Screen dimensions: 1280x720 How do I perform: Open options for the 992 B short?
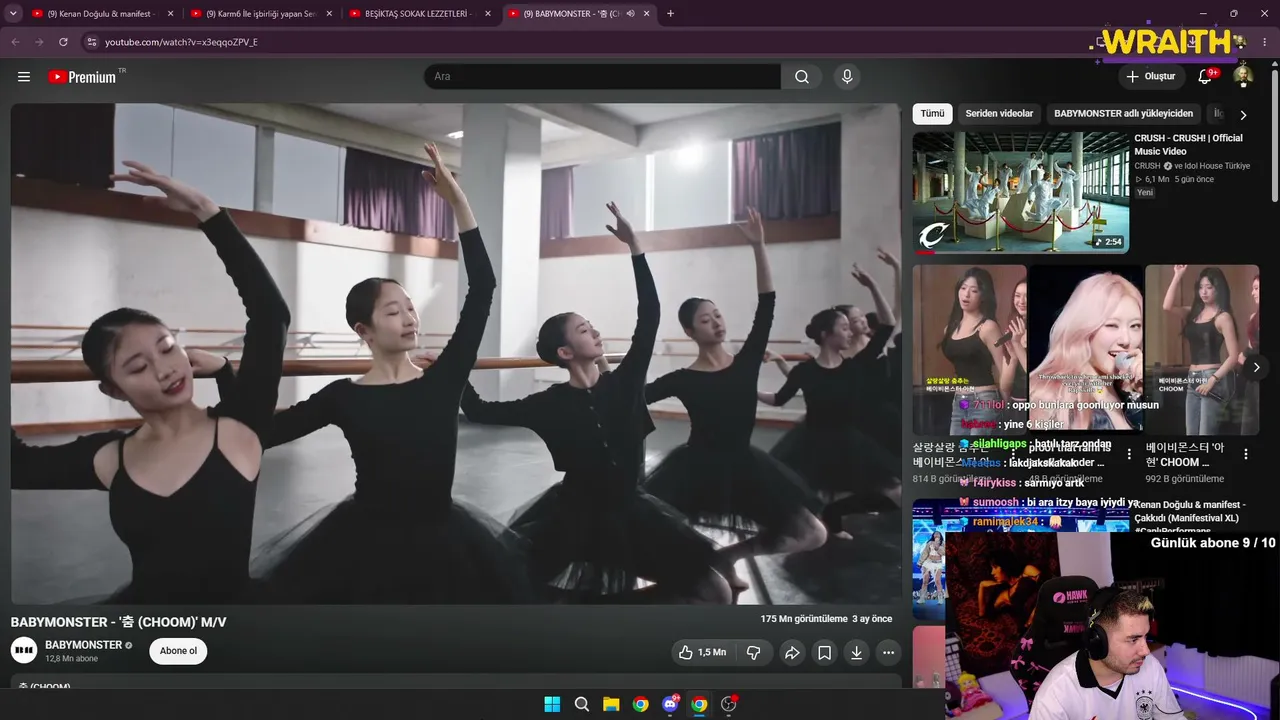point(1246,454)
